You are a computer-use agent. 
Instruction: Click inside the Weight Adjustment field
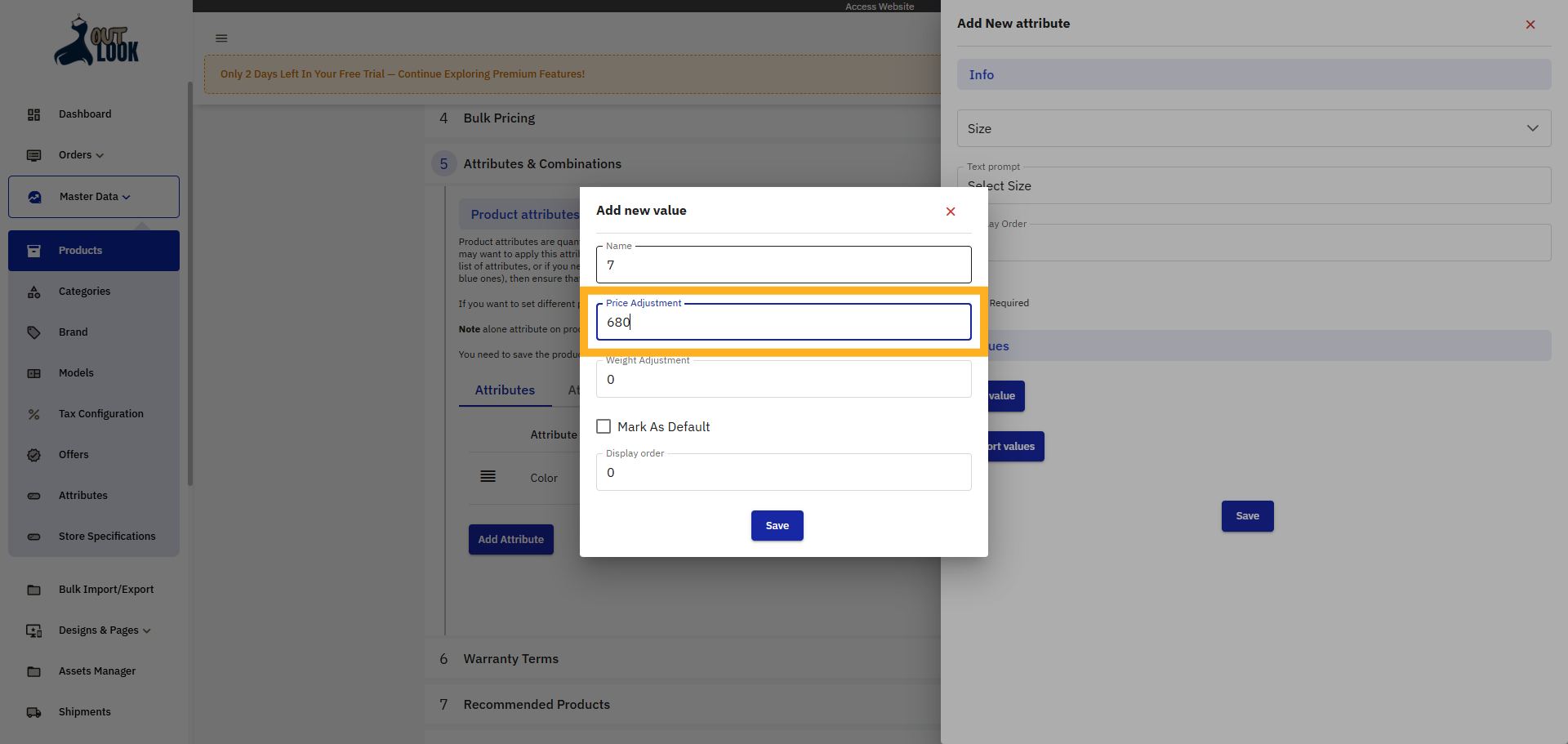pyautogui.click(x=782, y=379)
